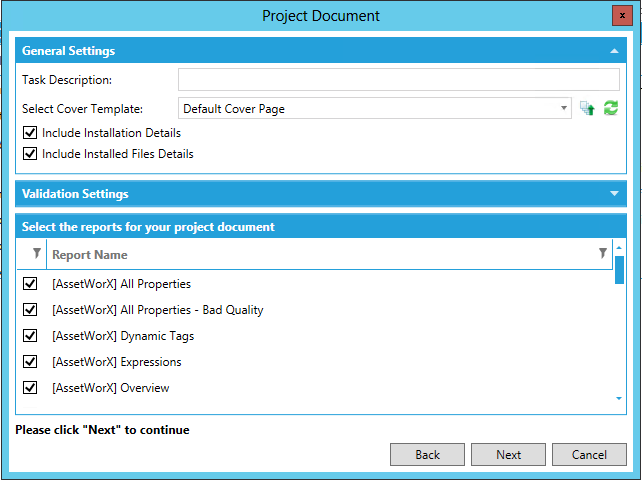
Task: Open the Select Cover Template dropdown
Action: (564, 108)
